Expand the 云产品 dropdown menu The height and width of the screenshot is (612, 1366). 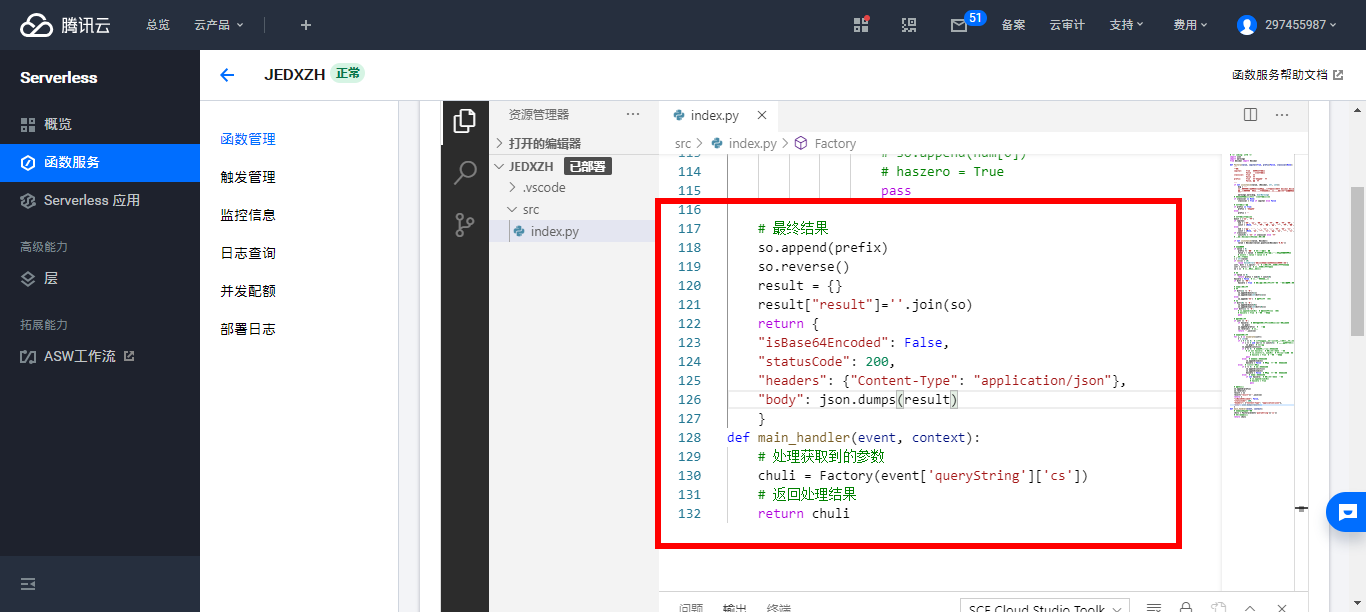219,25
